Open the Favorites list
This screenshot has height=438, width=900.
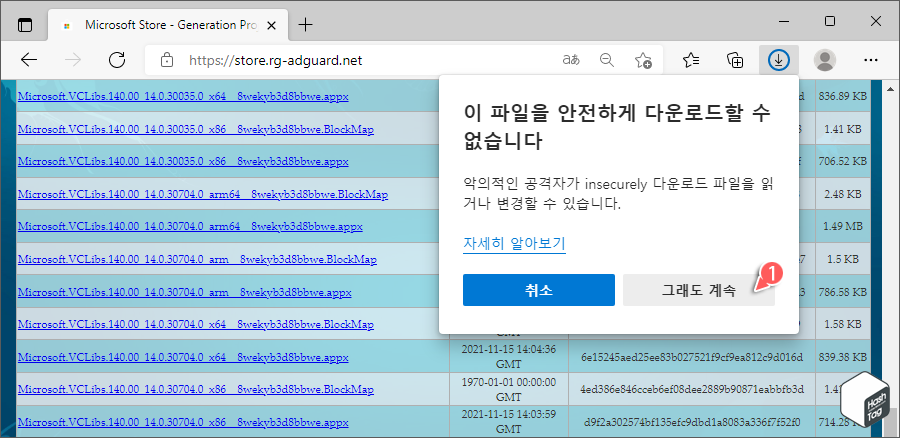click(691, 60)
